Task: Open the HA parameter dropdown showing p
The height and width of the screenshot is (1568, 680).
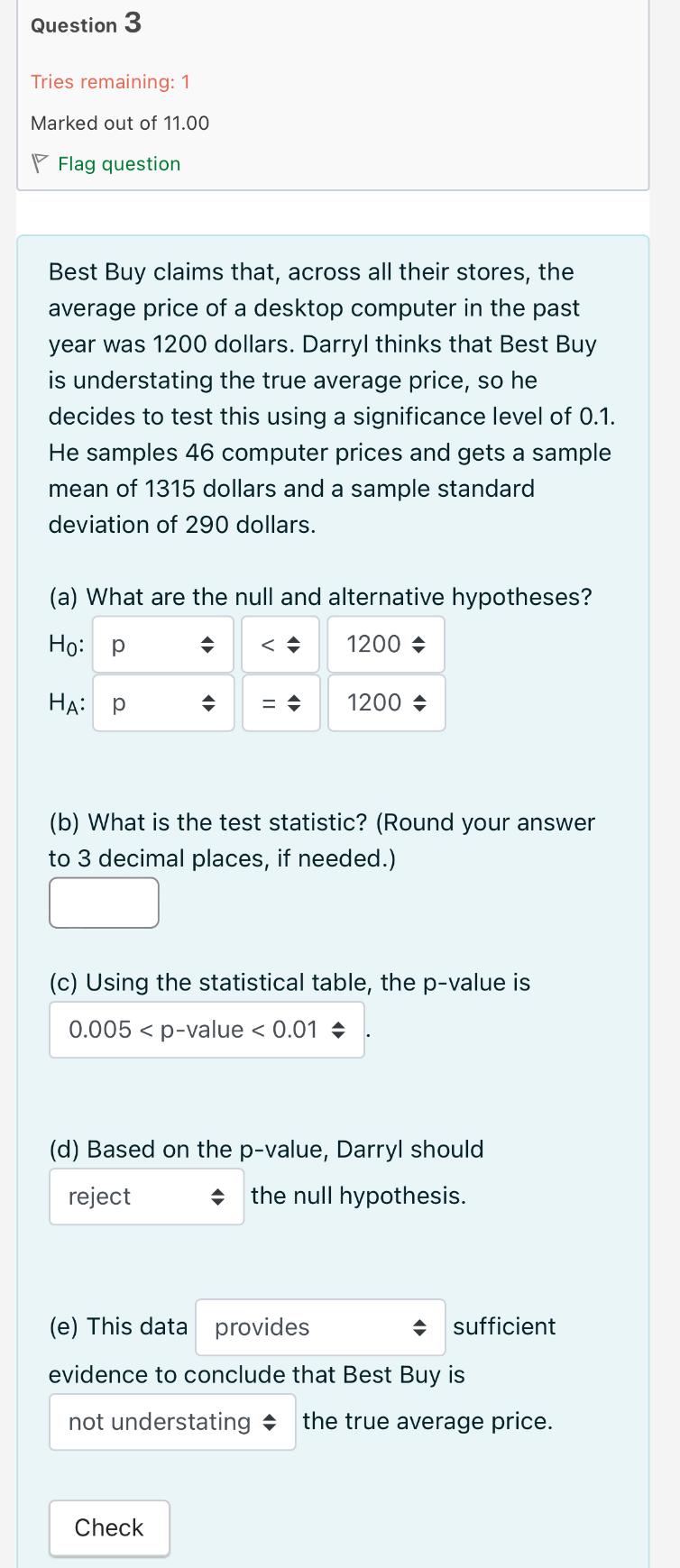Action: pos(162,702)
